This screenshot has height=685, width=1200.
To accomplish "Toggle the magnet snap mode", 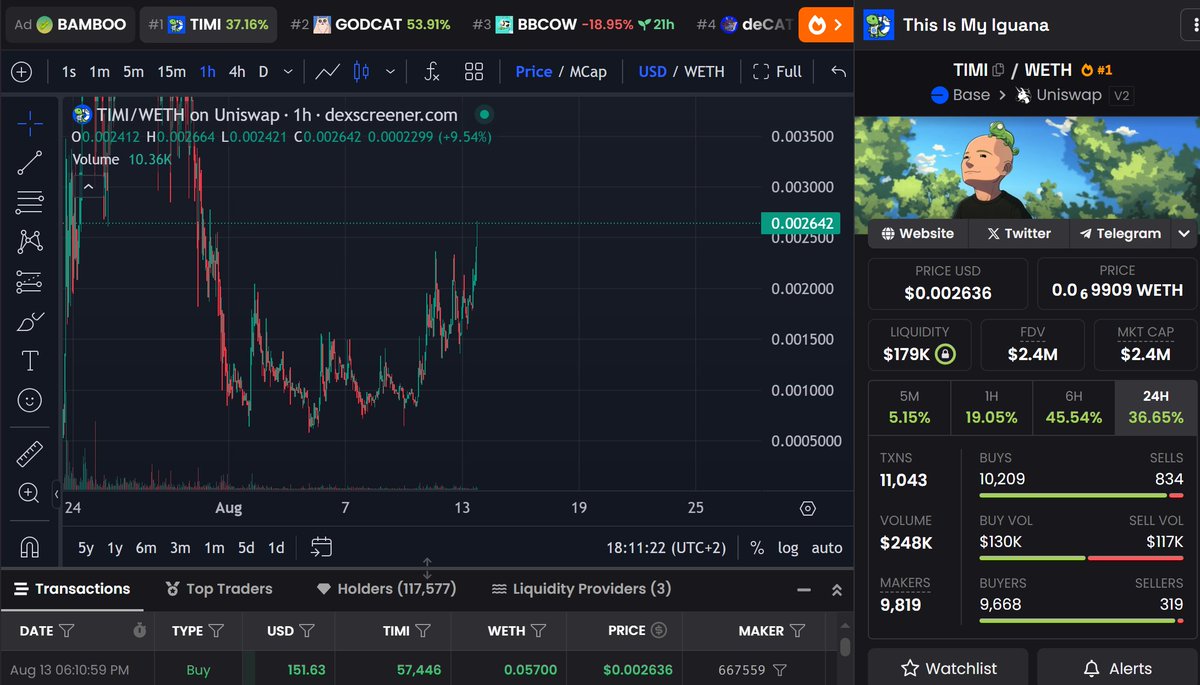I will [x=30, y=547].
